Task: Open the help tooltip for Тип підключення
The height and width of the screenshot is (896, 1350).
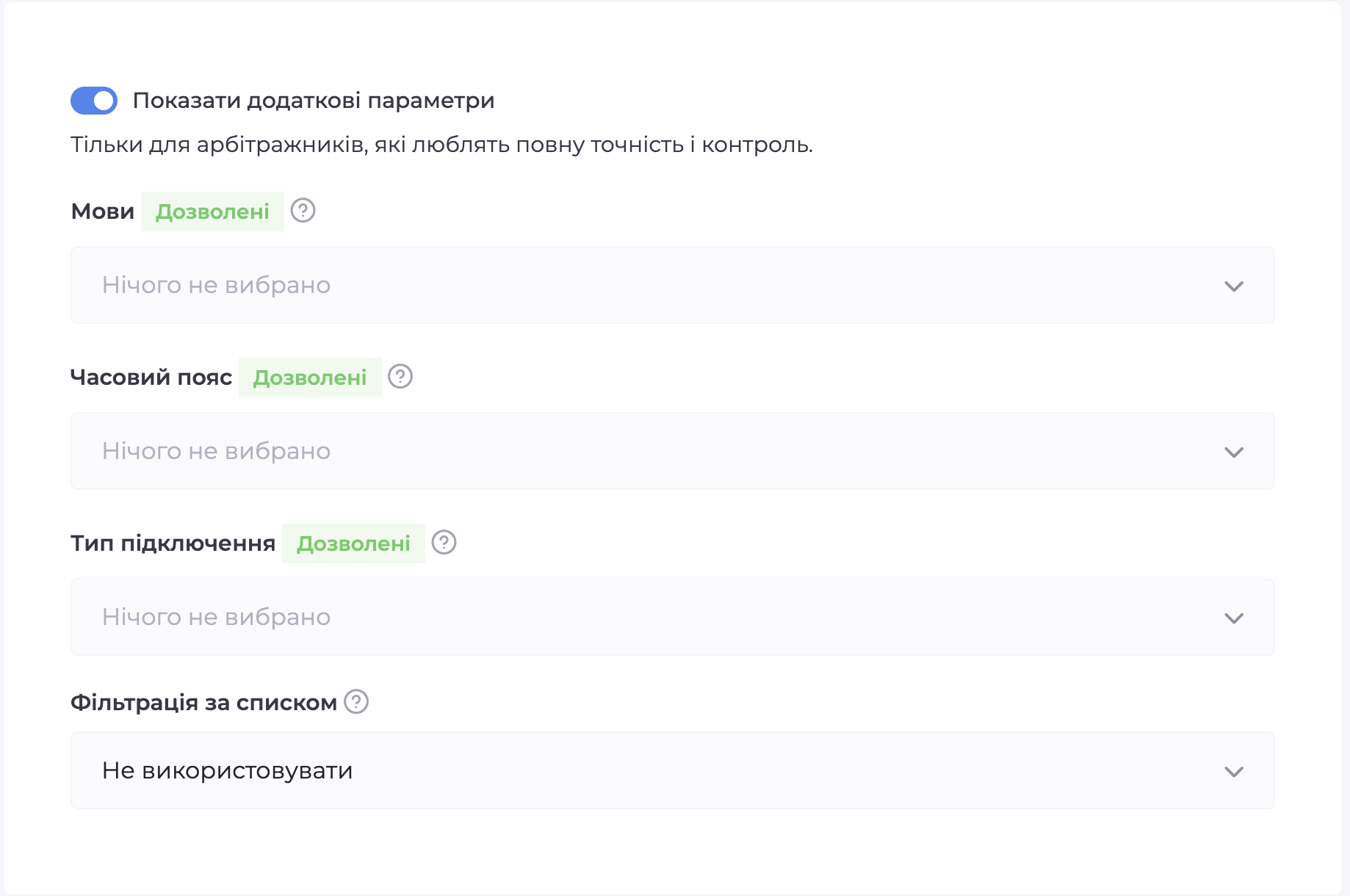Action: point(444,543)
